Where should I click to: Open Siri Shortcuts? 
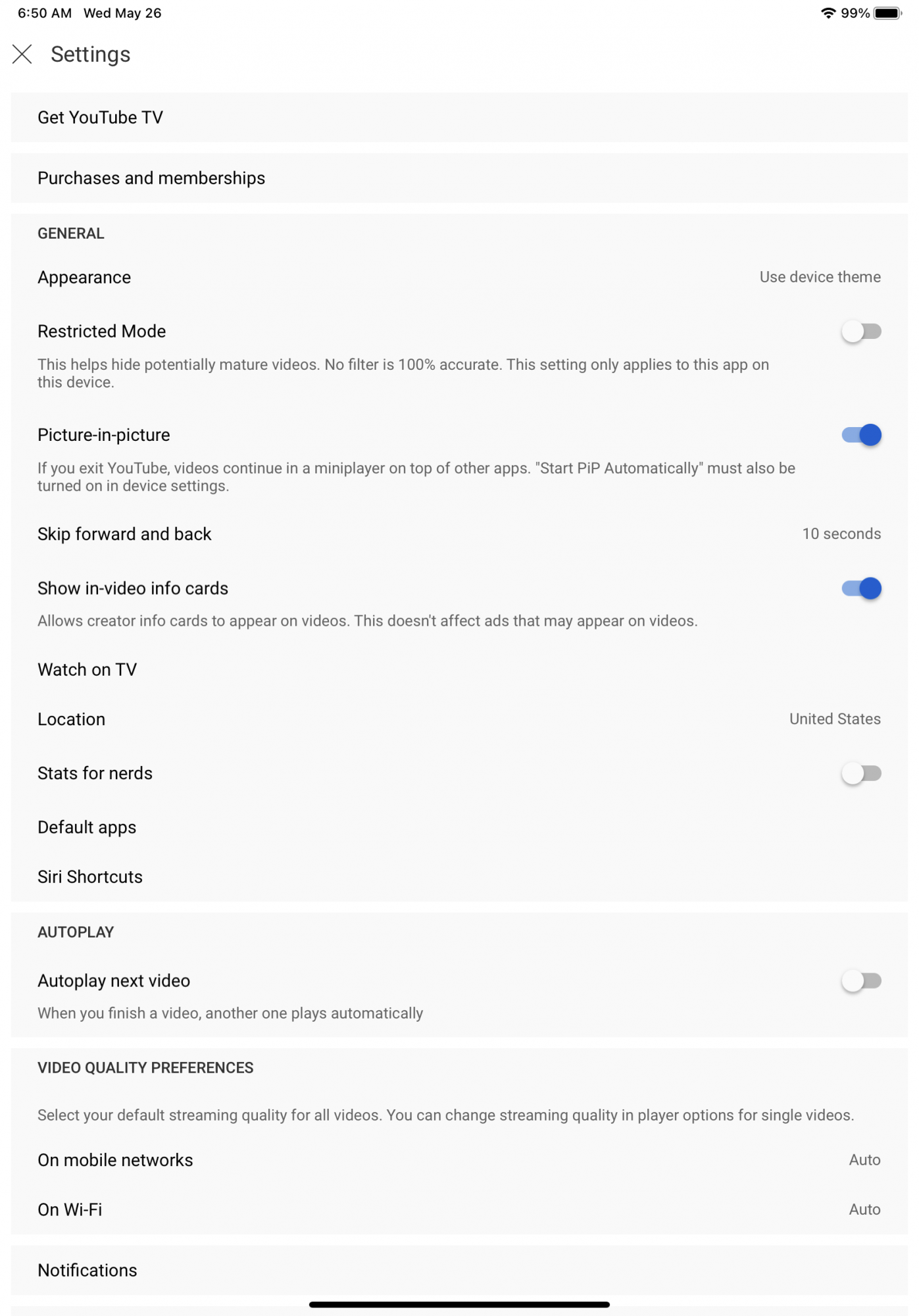pos(459,876)
